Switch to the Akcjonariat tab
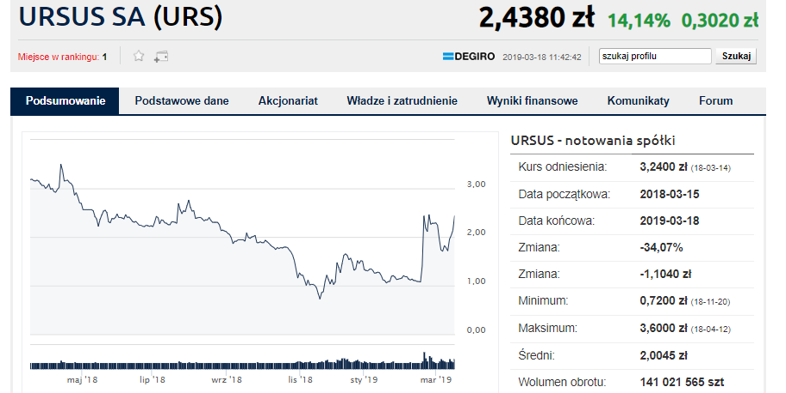 (x=288, y=101)
